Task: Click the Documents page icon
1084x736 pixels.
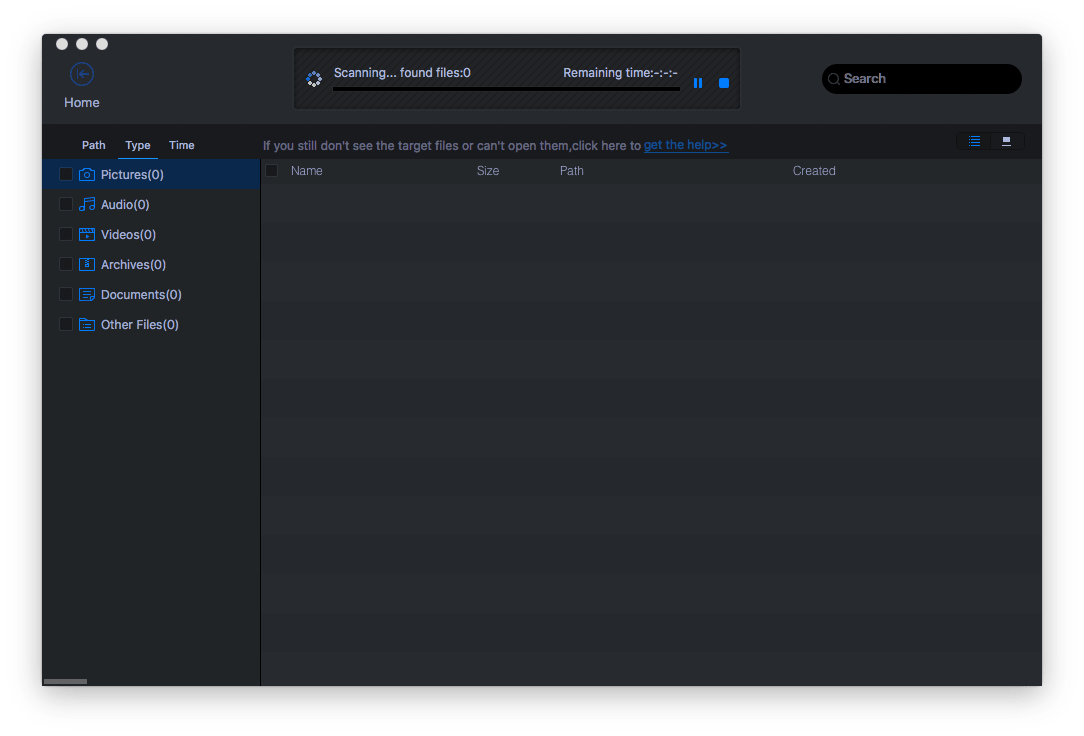Action: [x=87, y=295]
